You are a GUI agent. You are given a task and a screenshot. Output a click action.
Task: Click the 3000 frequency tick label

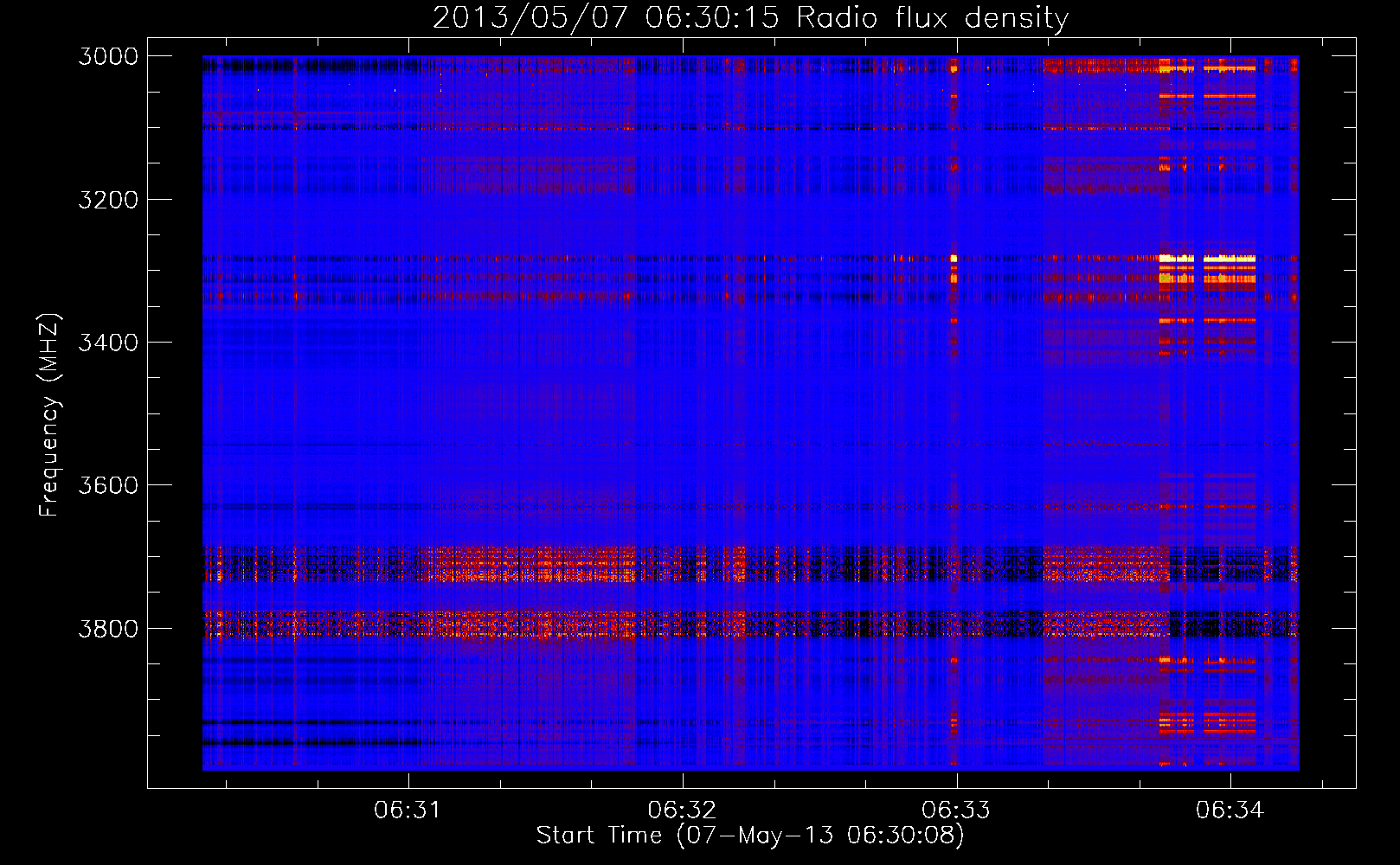point(108,56)
